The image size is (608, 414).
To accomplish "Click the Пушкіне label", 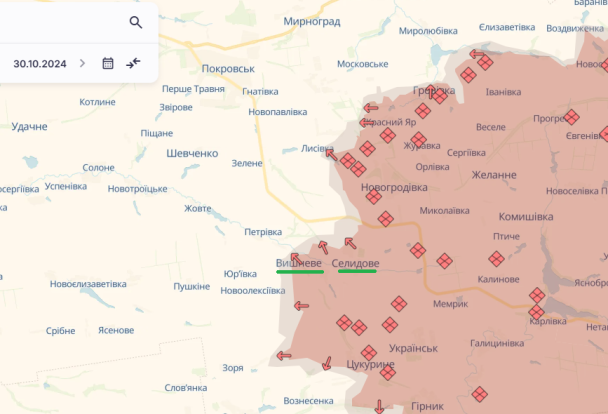I will click(x=192, y=286).
